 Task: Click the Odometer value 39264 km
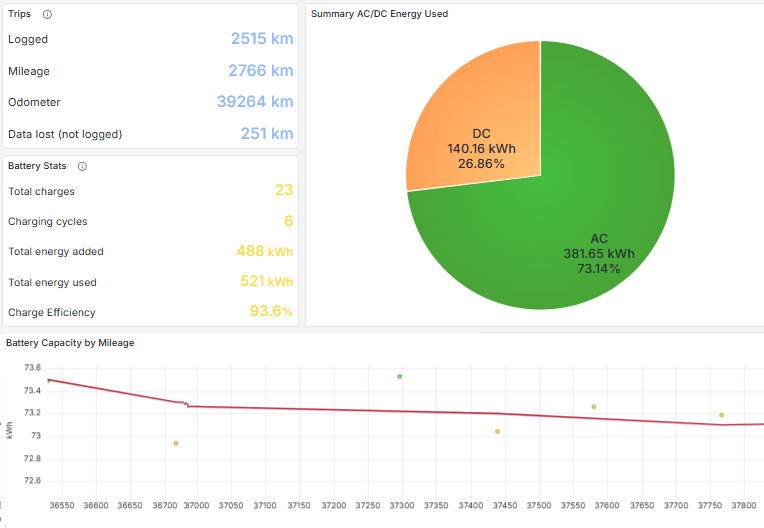[254, 102]
